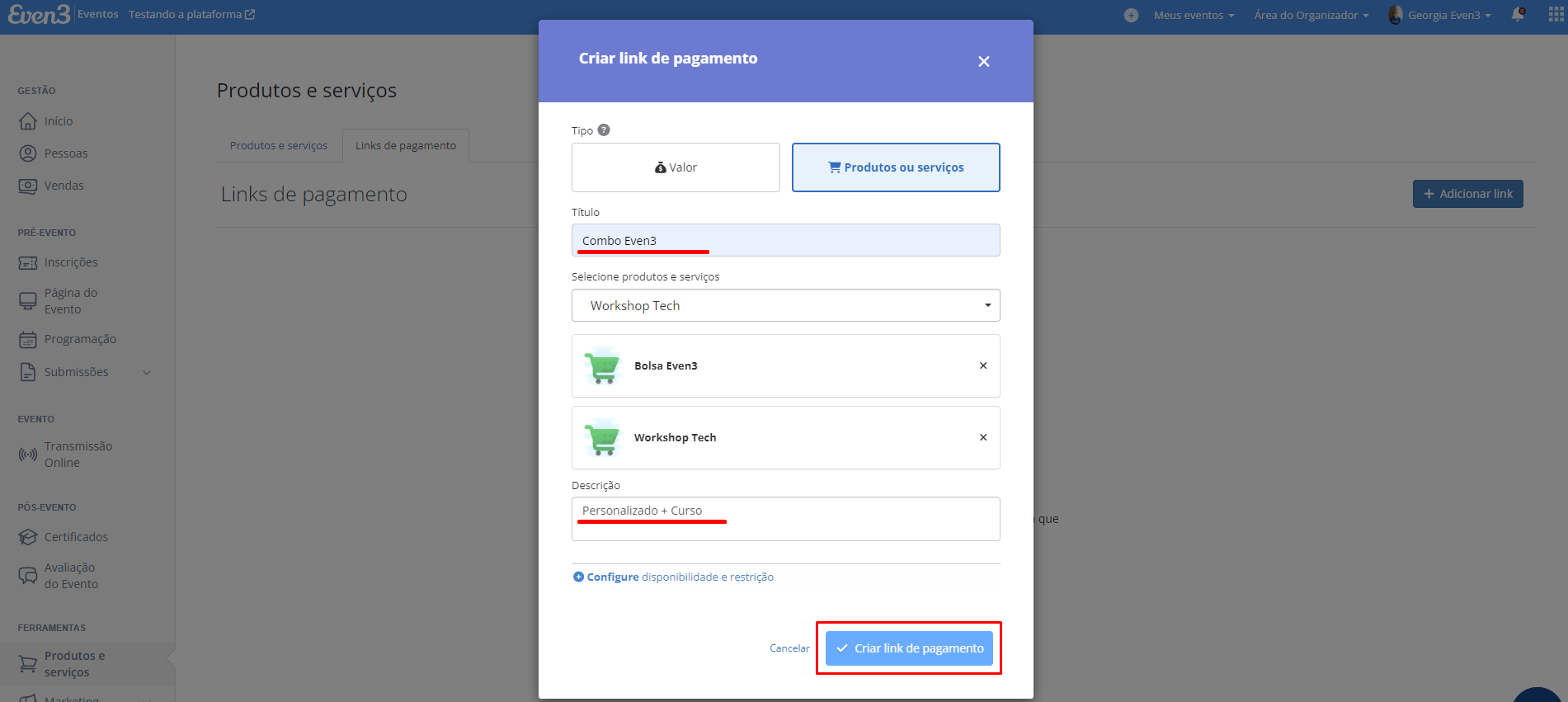Image resolution: width=1568 pixels, height=702 pixels.
Task: Click the Produtos e serviços cart icon
Action: [x=27, y=664]
